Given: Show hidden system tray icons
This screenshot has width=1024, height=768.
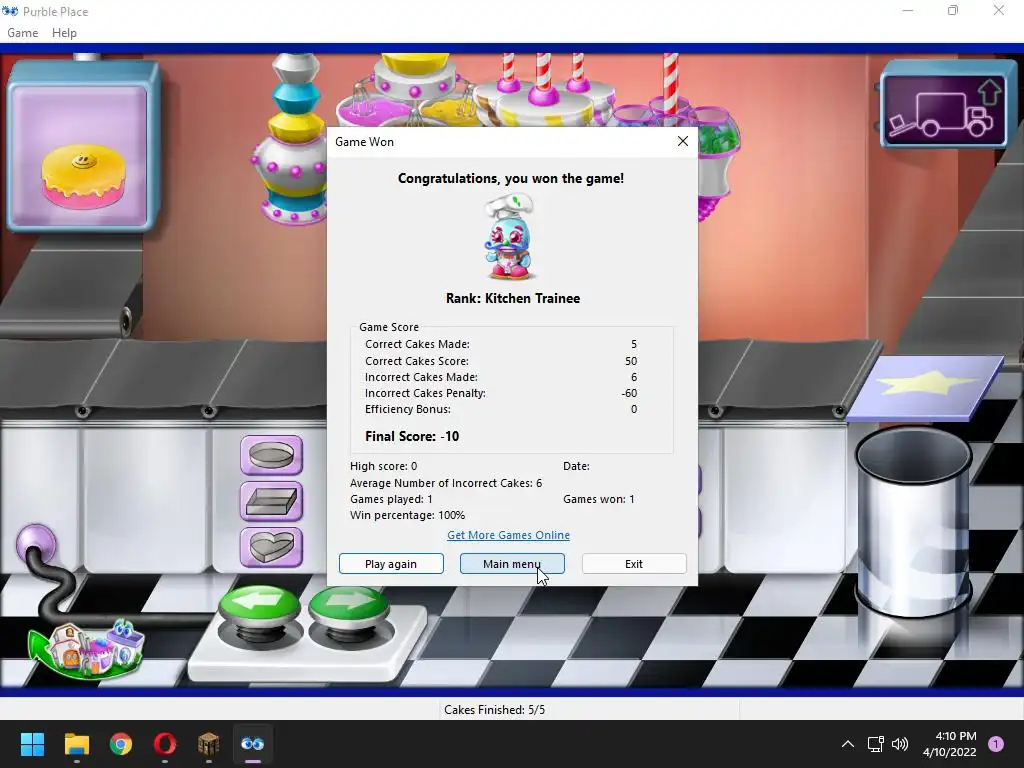Looking at the screenshot, I should pos(848,744).
